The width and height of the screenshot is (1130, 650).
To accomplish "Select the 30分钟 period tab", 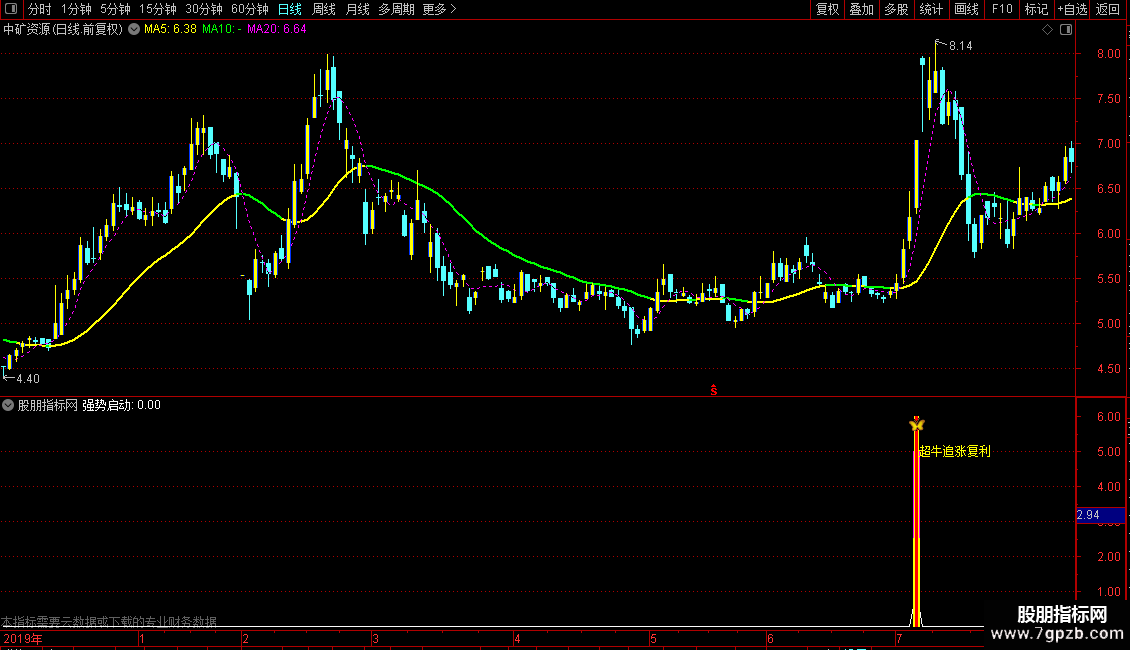I will coord(204,9).
